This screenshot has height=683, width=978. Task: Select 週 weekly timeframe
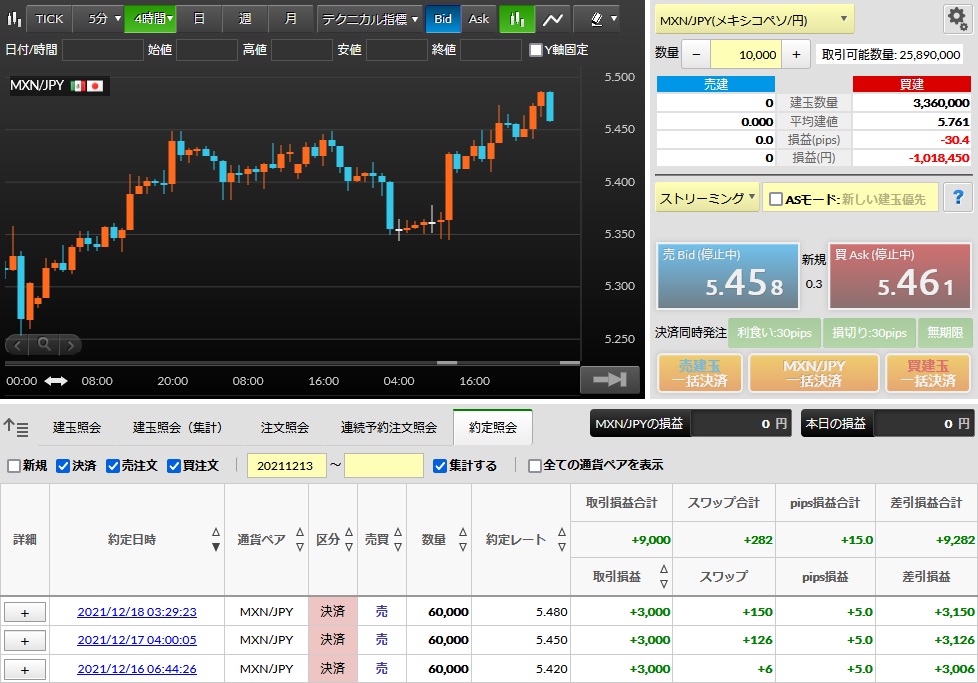pos(245,19)
